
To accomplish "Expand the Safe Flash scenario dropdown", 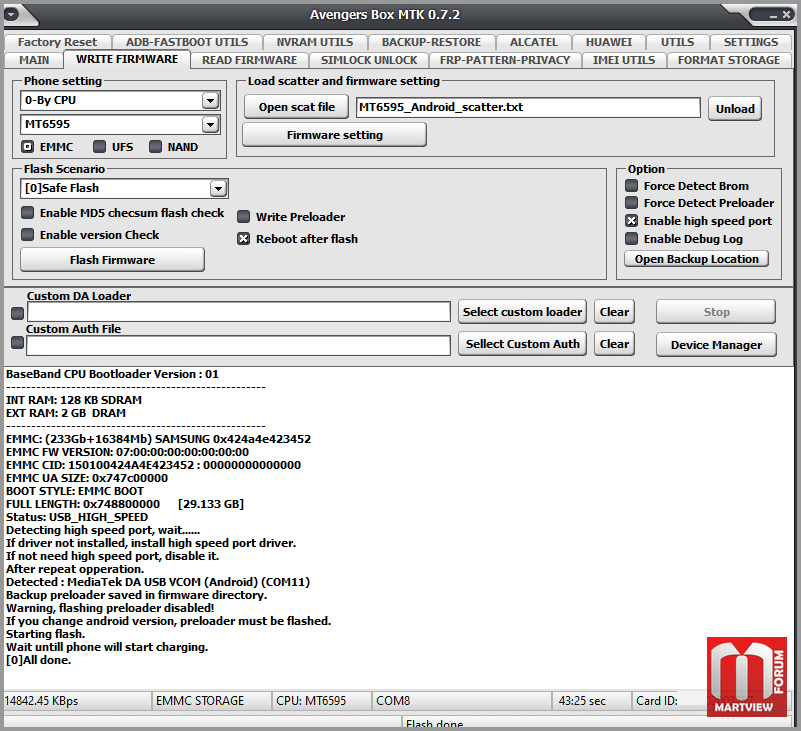I will [218, 188].
